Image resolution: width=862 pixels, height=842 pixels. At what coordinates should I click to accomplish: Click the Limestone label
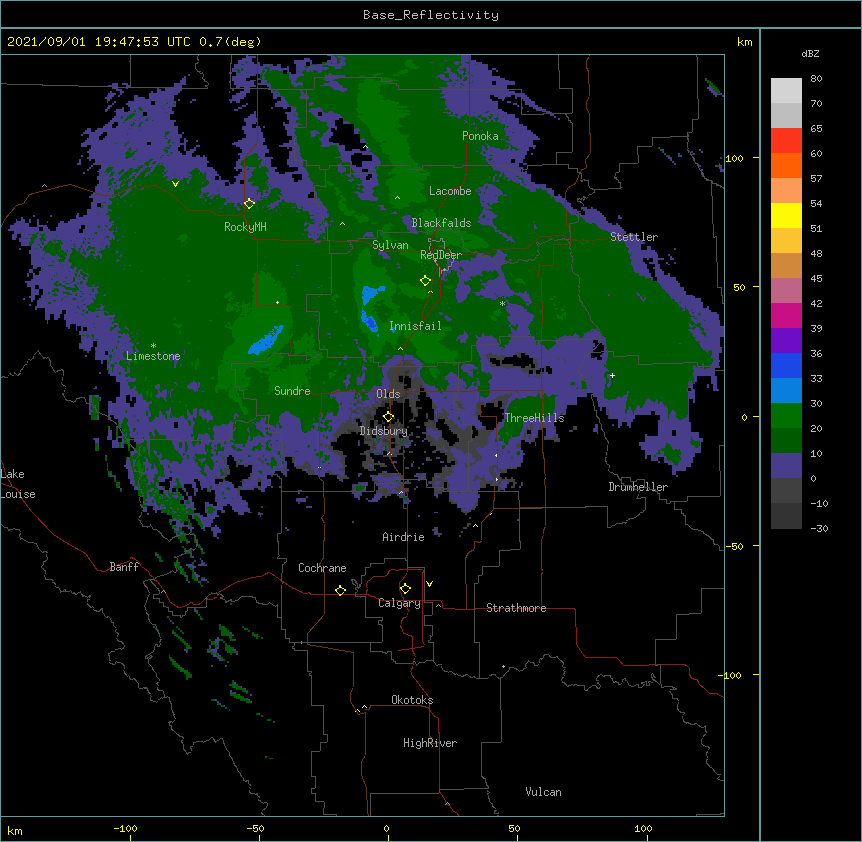pyautogui.click(x=153, y=356)
